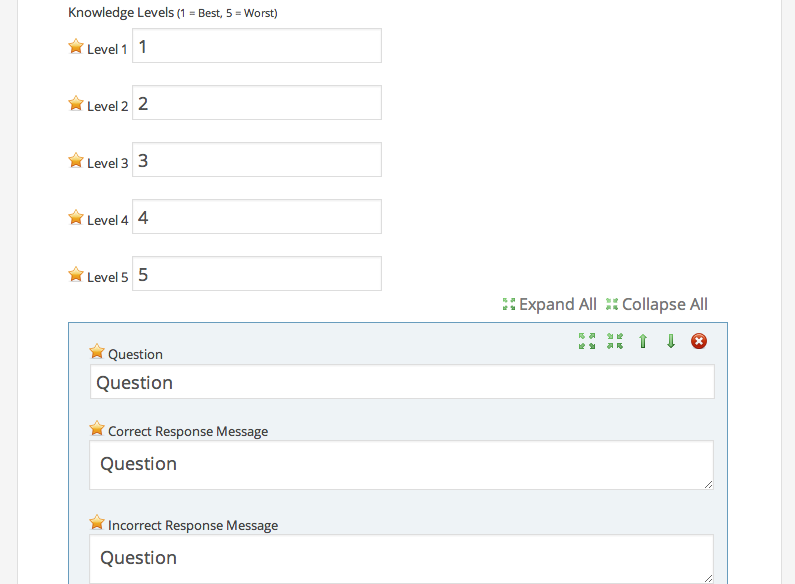Click the Incorrect Response Message textarea
795x584 pixels.
pyautogui.click(x=402, y=558)
